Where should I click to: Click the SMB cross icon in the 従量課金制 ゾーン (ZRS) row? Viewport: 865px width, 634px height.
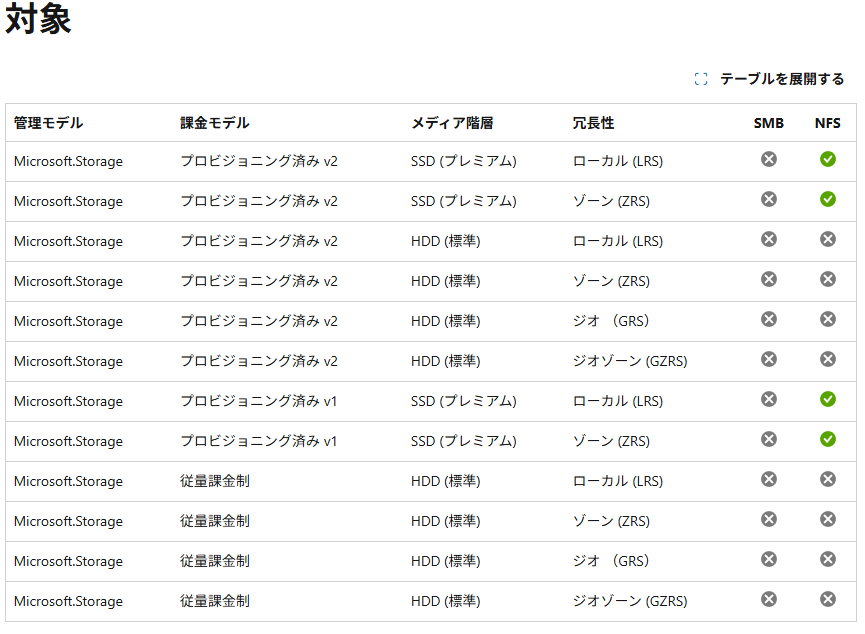[768, 519]
